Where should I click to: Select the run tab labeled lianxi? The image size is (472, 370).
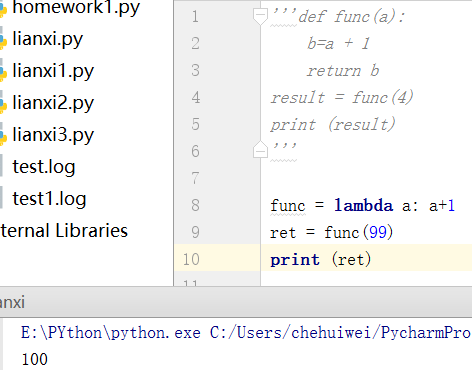tap(12, 302)
